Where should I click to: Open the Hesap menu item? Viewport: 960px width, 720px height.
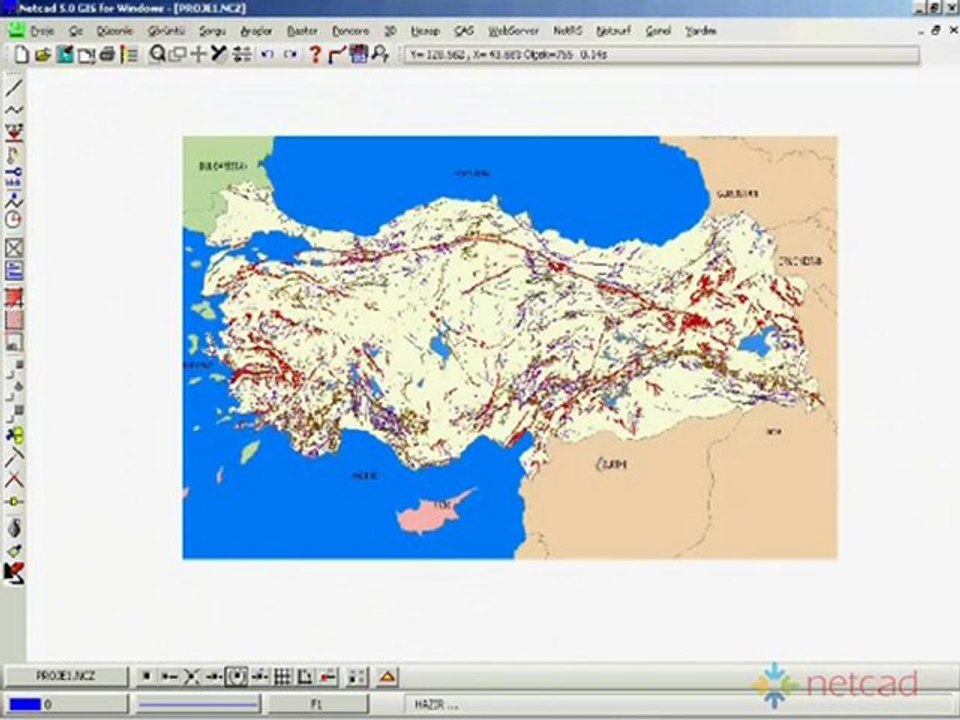coord(425,31)
